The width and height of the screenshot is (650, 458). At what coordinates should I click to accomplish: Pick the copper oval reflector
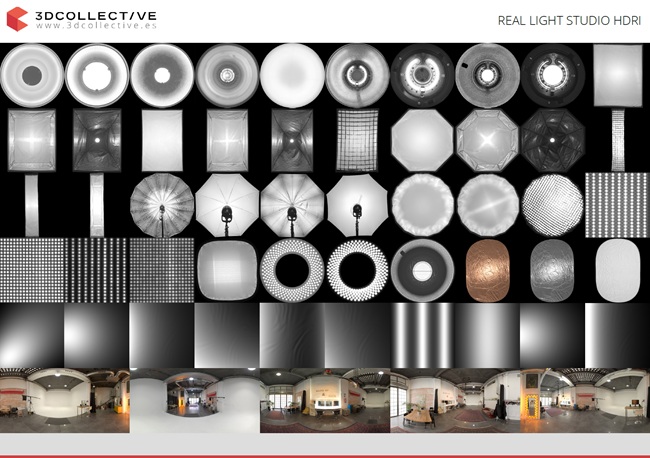[x=488, y=270]
